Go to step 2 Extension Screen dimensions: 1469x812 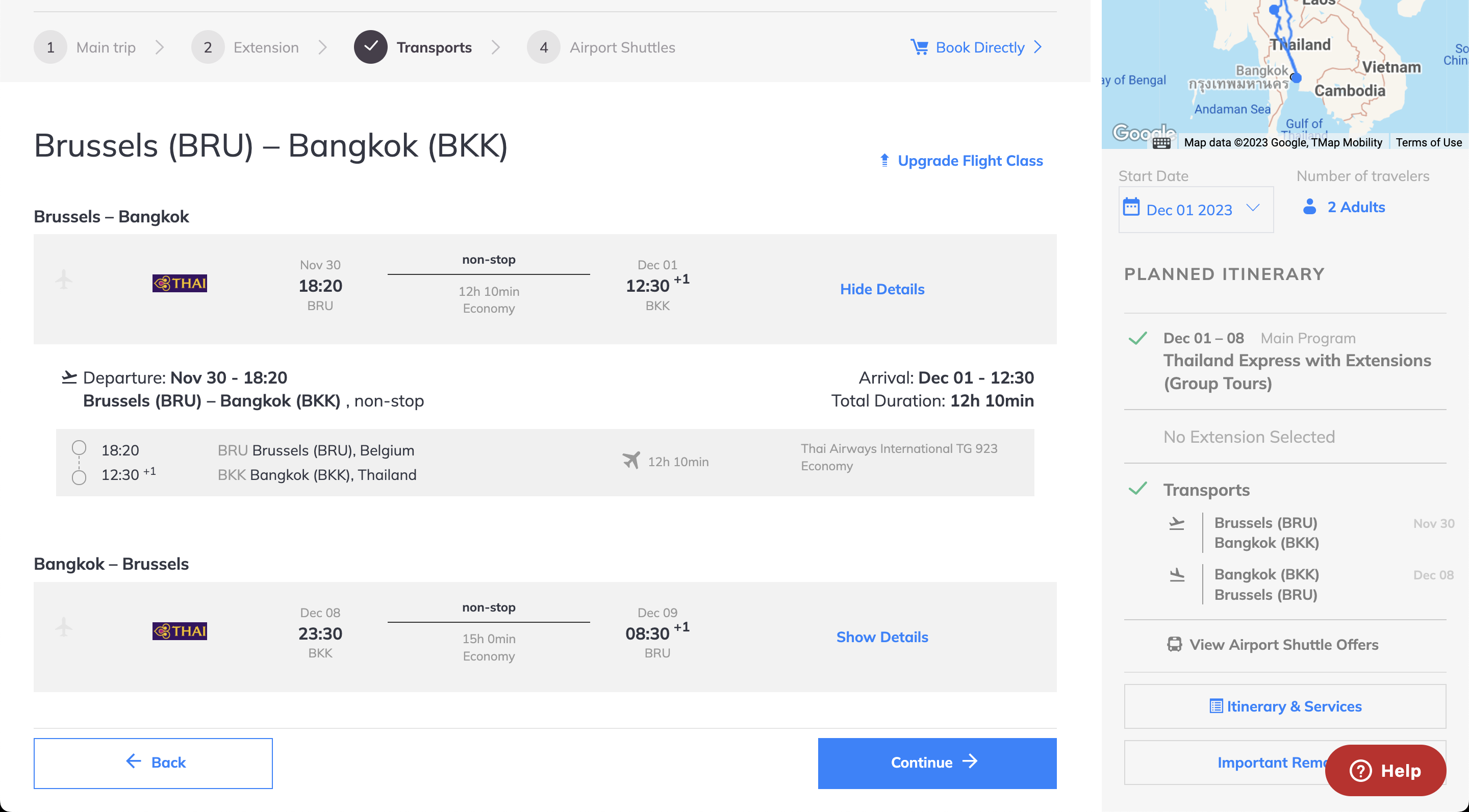246,47
